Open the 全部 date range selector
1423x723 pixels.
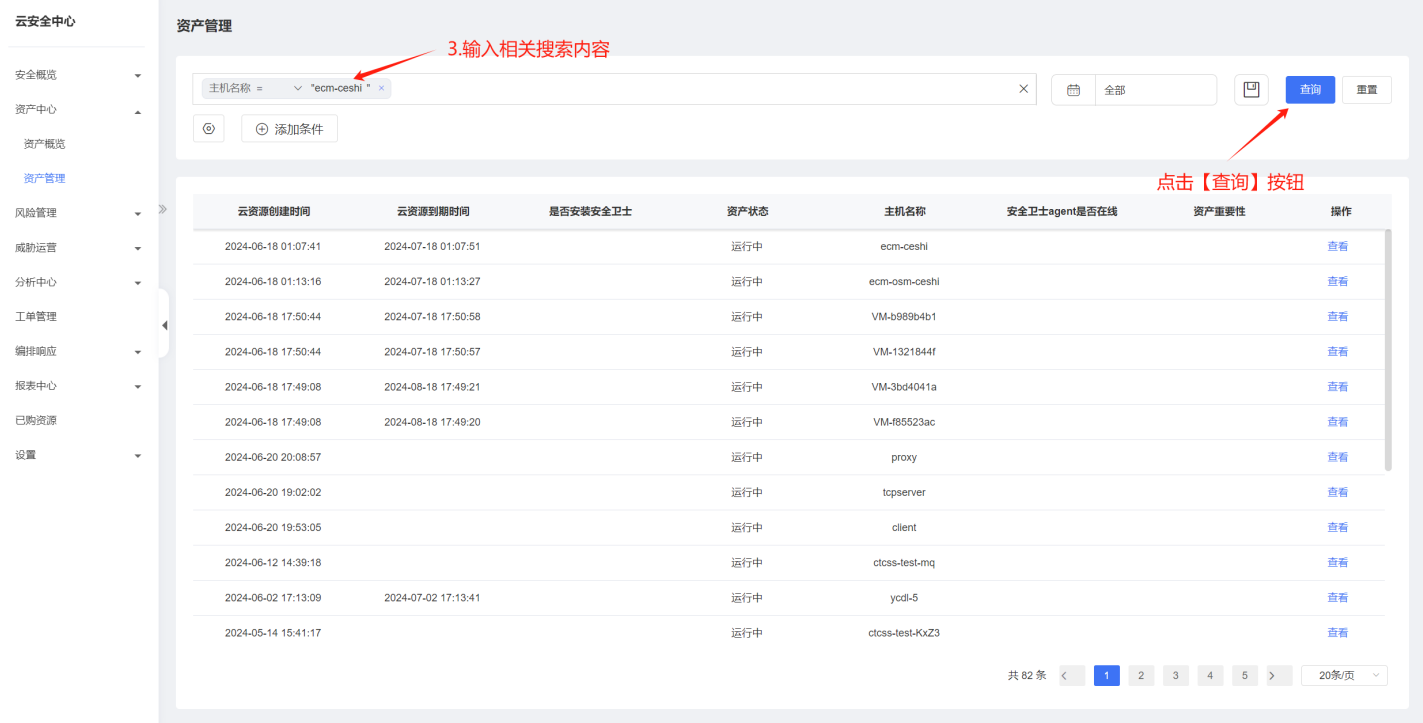coord(1156,90)
